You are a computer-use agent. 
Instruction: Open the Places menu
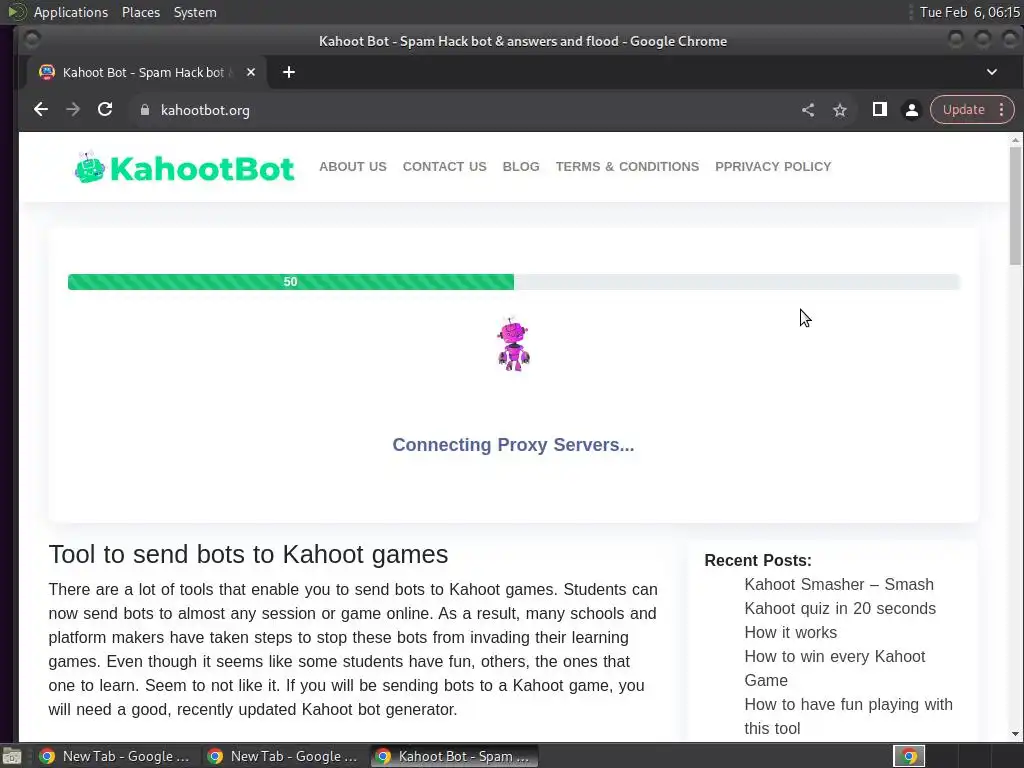(141, 12)
